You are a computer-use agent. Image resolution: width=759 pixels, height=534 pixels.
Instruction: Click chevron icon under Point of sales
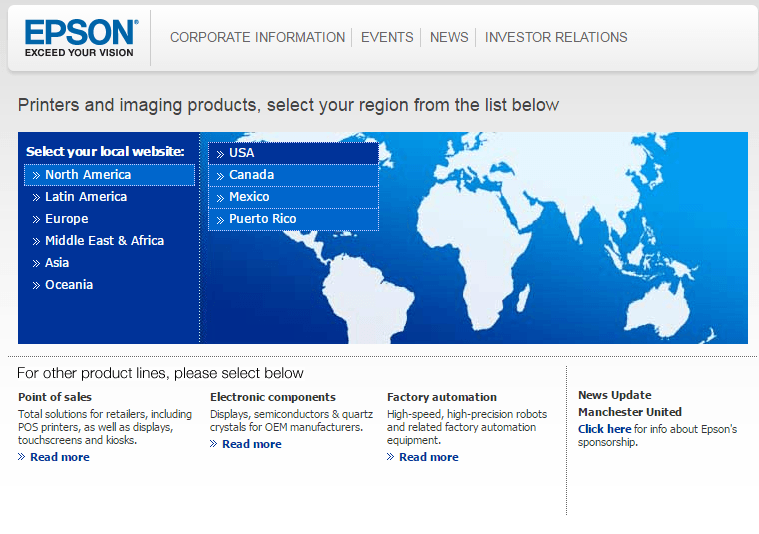21,457
